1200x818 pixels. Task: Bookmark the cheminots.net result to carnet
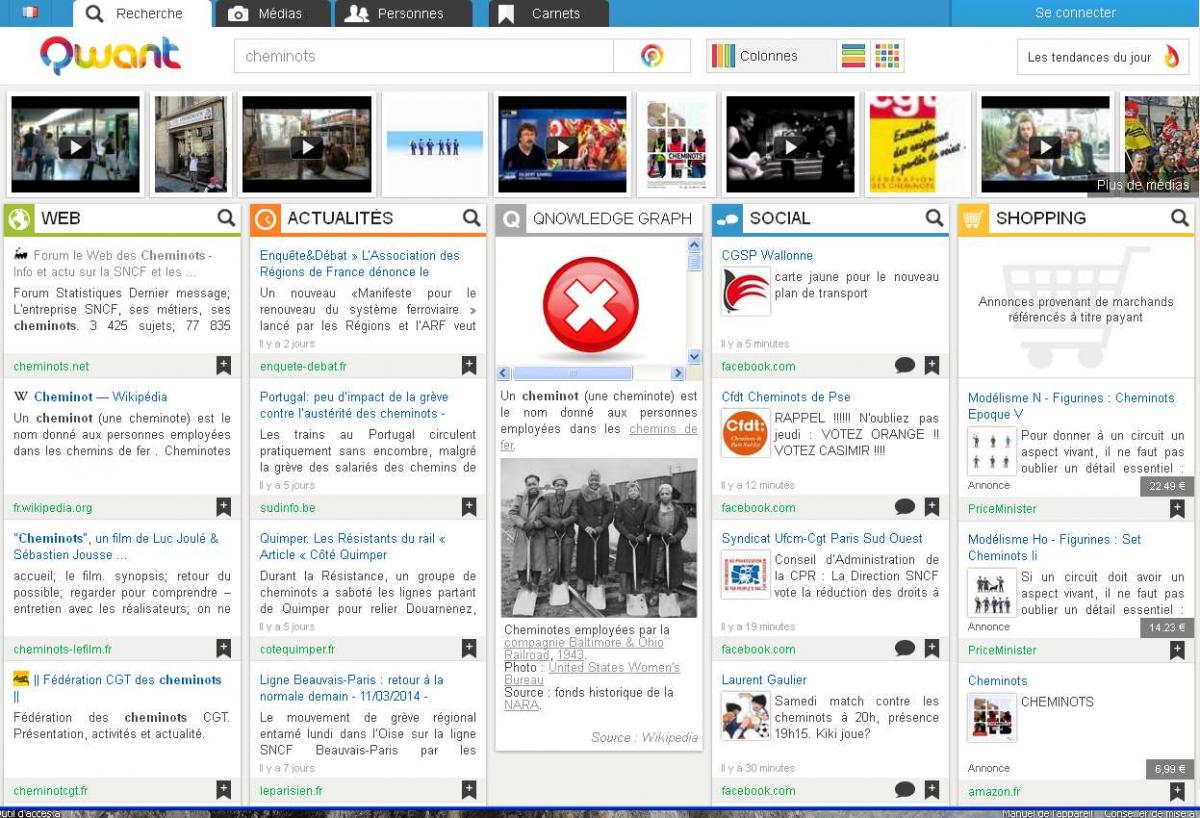pyautogui.click(x=224, y=366)
